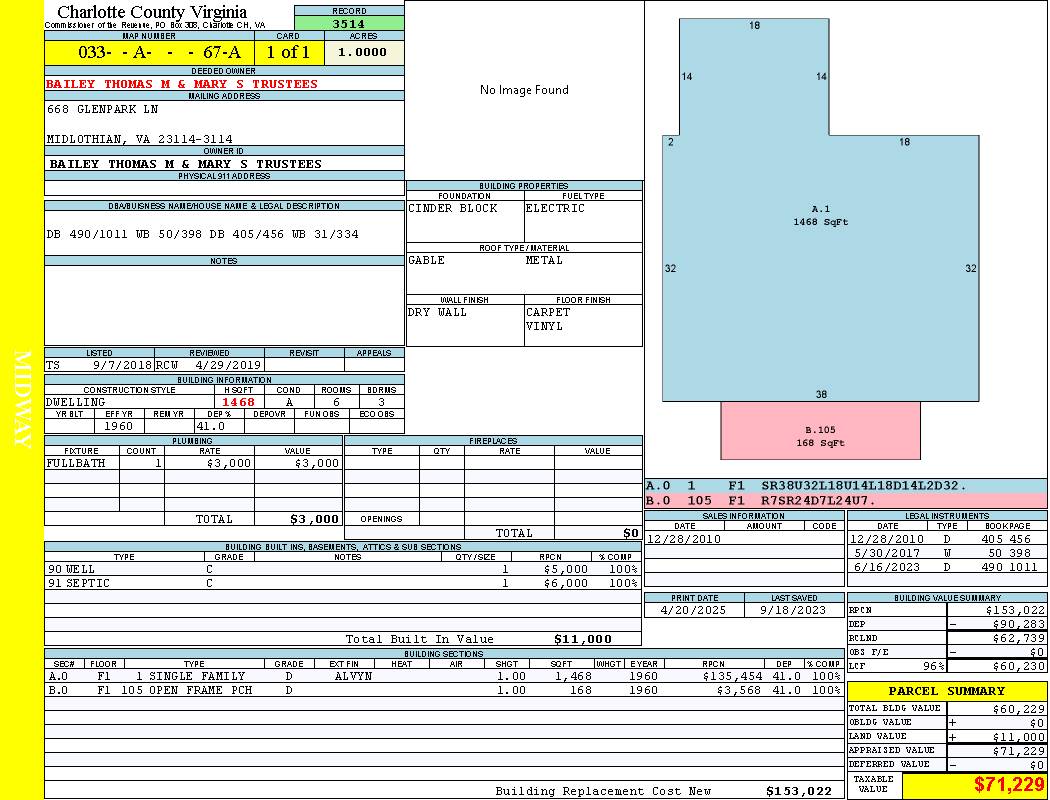This screenshot has height=800, width=1050.
Task: Select the 668 Glenpark Ln mailing address
Action: coord(103,109)
